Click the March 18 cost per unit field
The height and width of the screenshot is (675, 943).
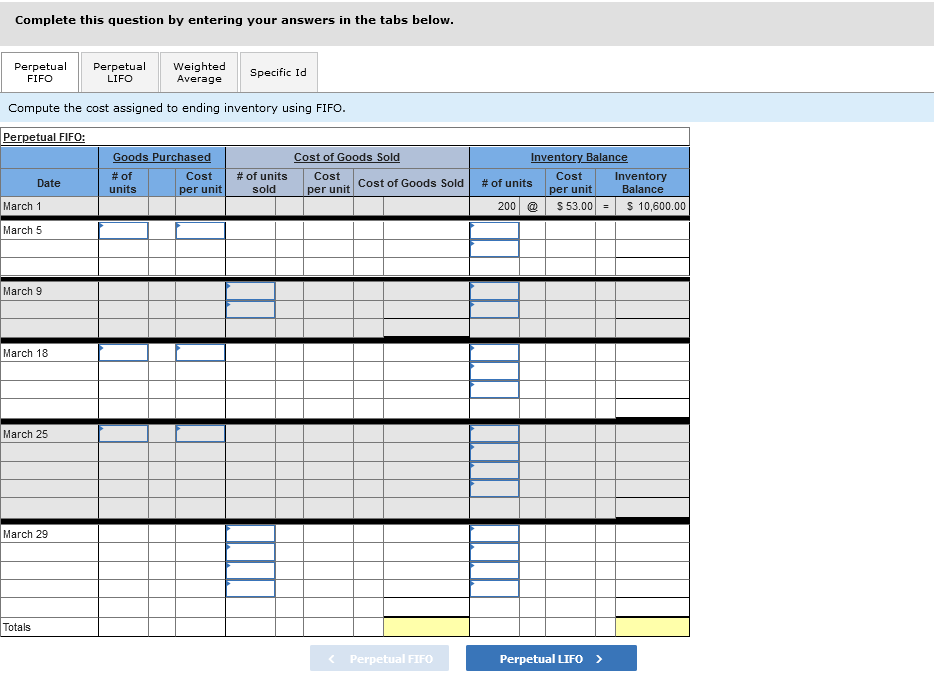click(x=200, y=352)
